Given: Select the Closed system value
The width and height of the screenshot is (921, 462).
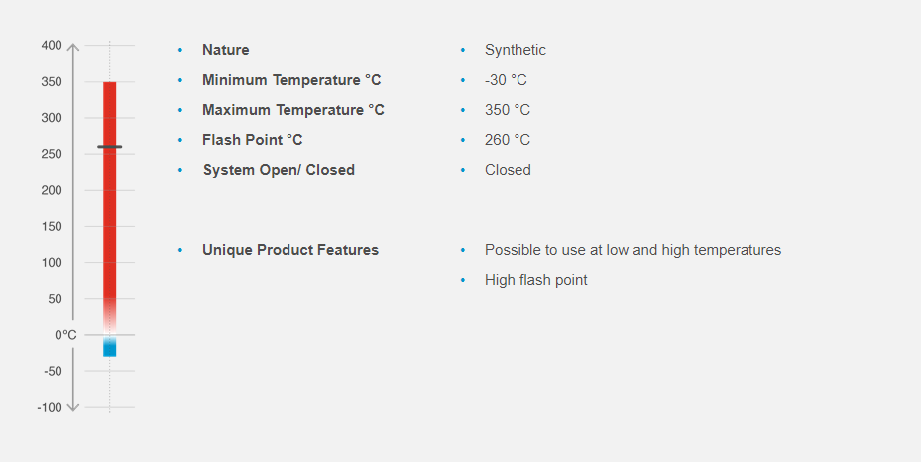Looking at the screenshot, I should pyautogui.click(x=508, y=170).
